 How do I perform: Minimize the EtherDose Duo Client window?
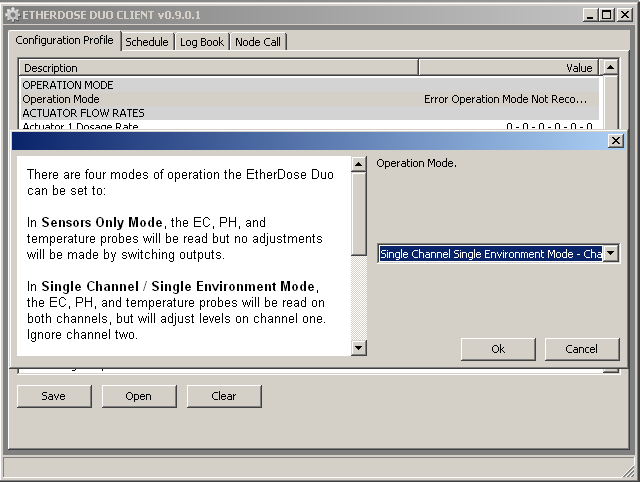[590, 15]
